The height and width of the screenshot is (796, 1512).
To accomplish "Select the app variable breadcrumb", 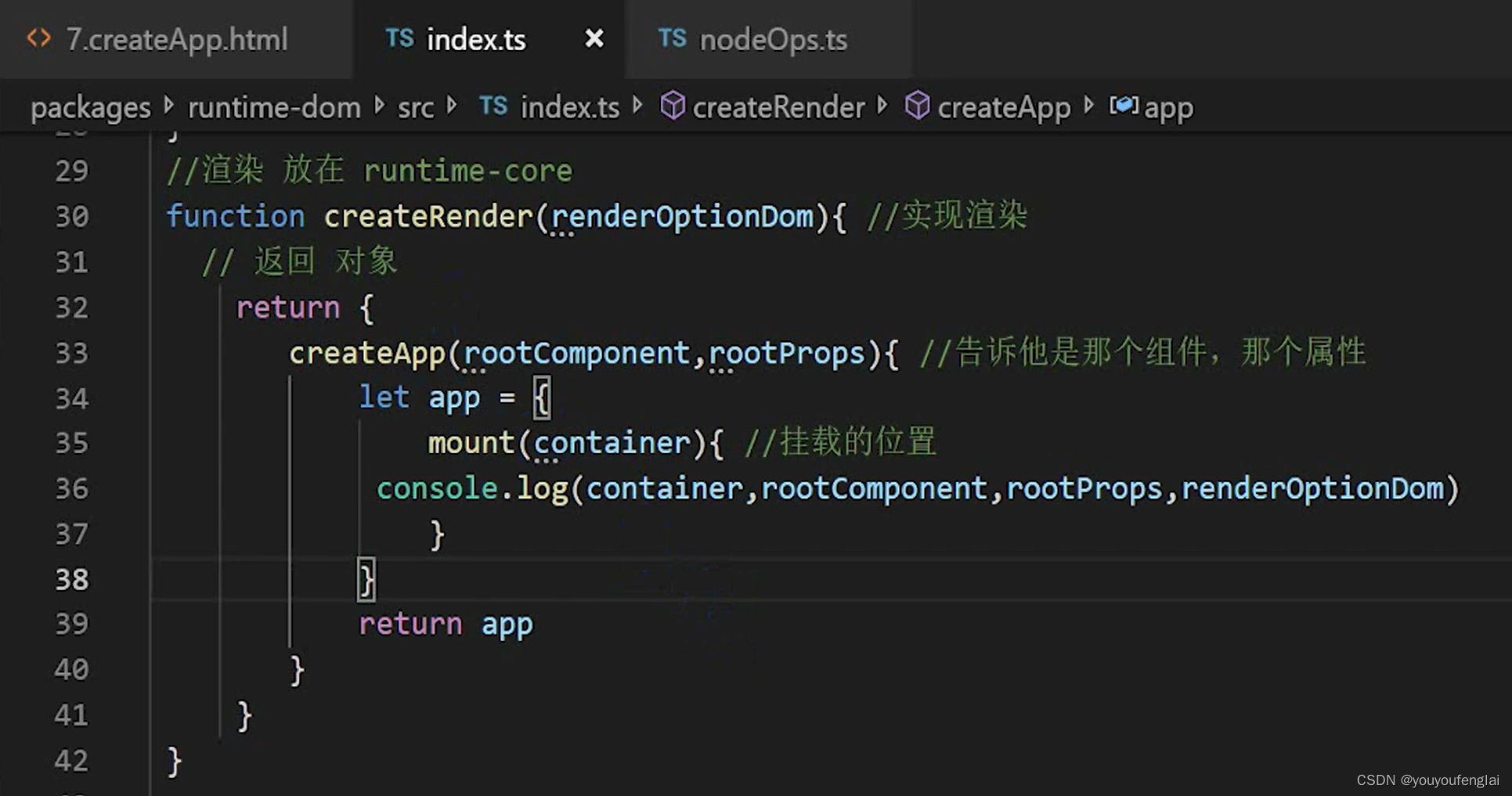I will (x=1168, y=108).
